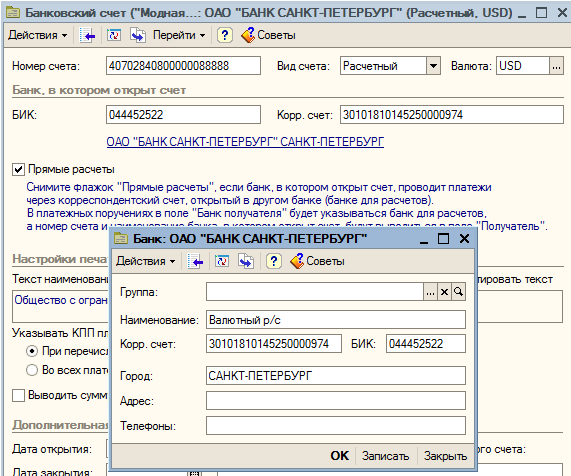Open the ОАО "БАНК САНКТ-ПЕТЕРБУРГ" САНКТ-ПЕТЕРБУРГ link

(x=245, y=142)
